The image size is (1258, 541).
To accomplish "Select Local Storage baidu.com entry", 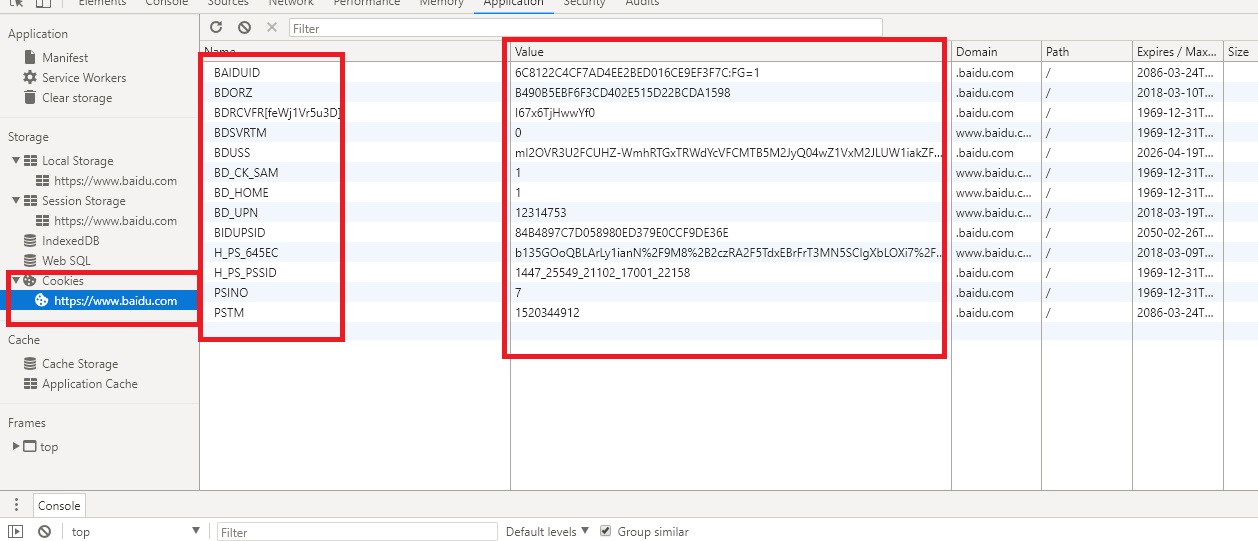I will click(x=115, y=181).
